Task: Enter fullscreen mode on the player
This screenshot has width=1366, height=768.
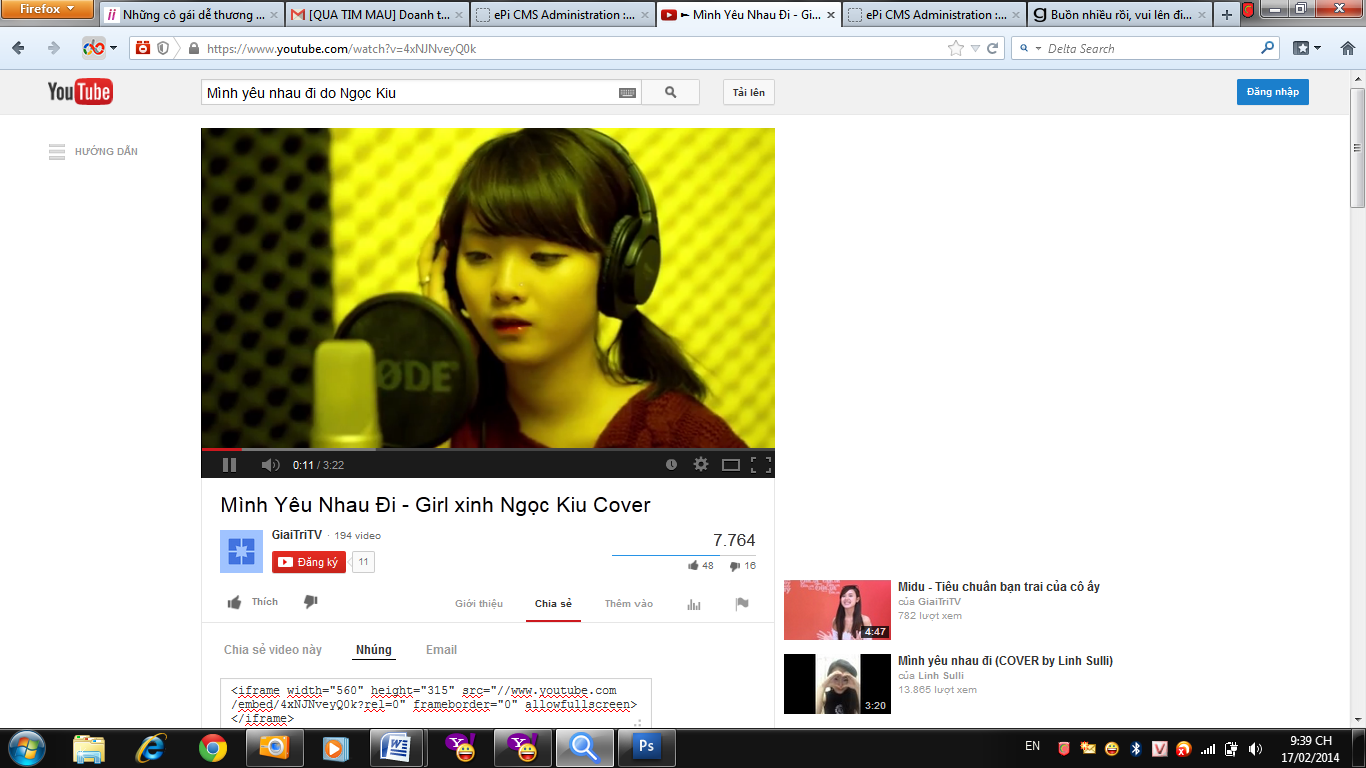Action: (x=762, y=464)
